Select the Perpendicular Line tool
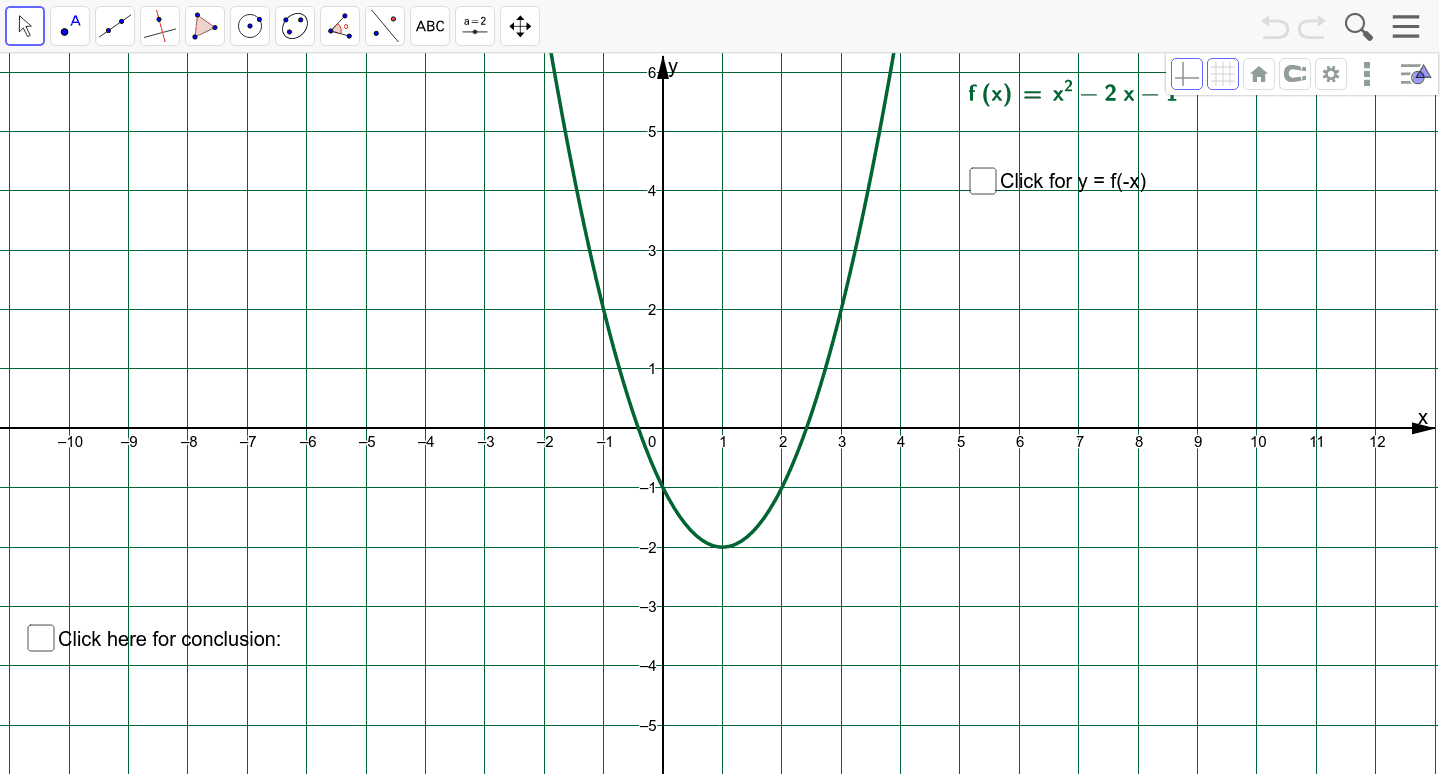Image resolution: width=1440 pixels, height=776 pixels. pos(160,26)
